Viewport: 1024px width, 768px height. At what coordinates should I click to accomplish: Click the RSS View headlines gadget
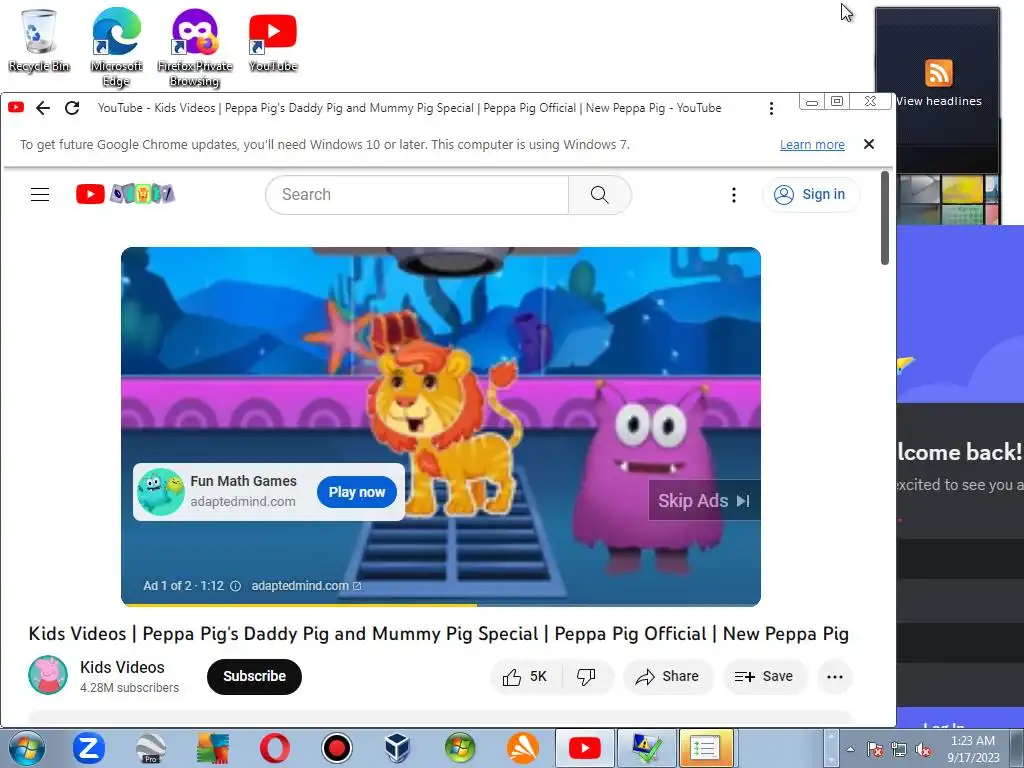tap(938, 82)
